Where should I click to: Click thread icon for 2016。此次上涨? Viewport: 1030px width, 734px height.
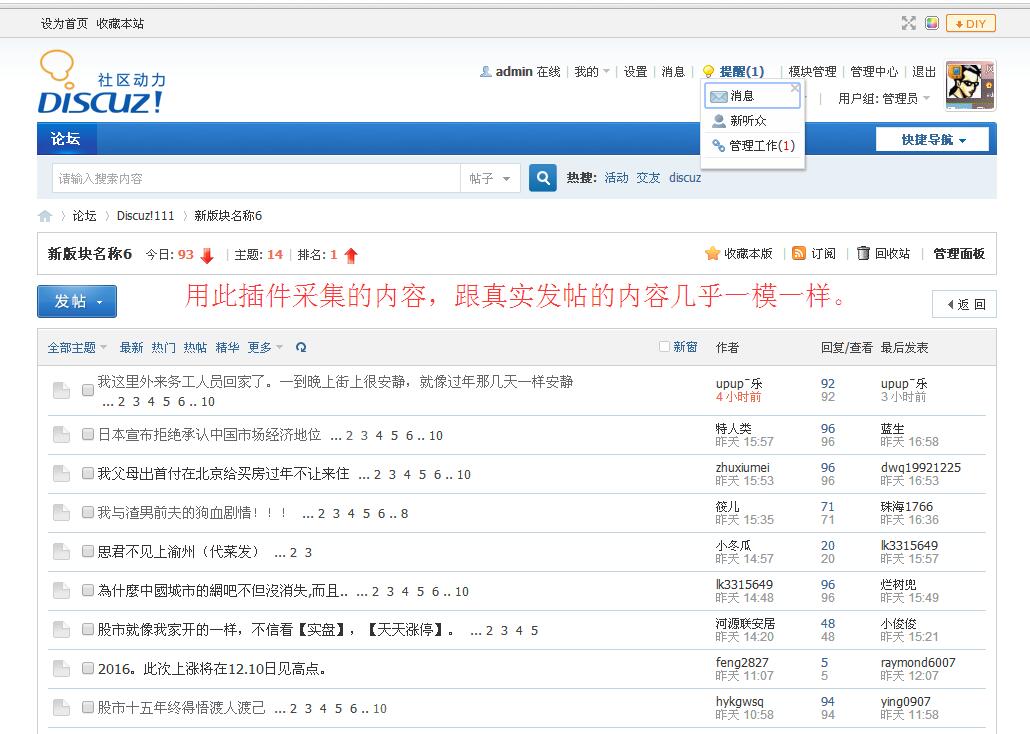click(x=62, y=669)
